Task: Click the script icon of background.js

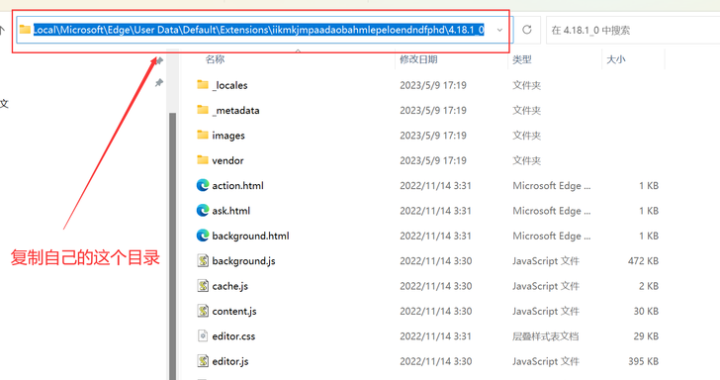Action: click(x=202, y=261)
